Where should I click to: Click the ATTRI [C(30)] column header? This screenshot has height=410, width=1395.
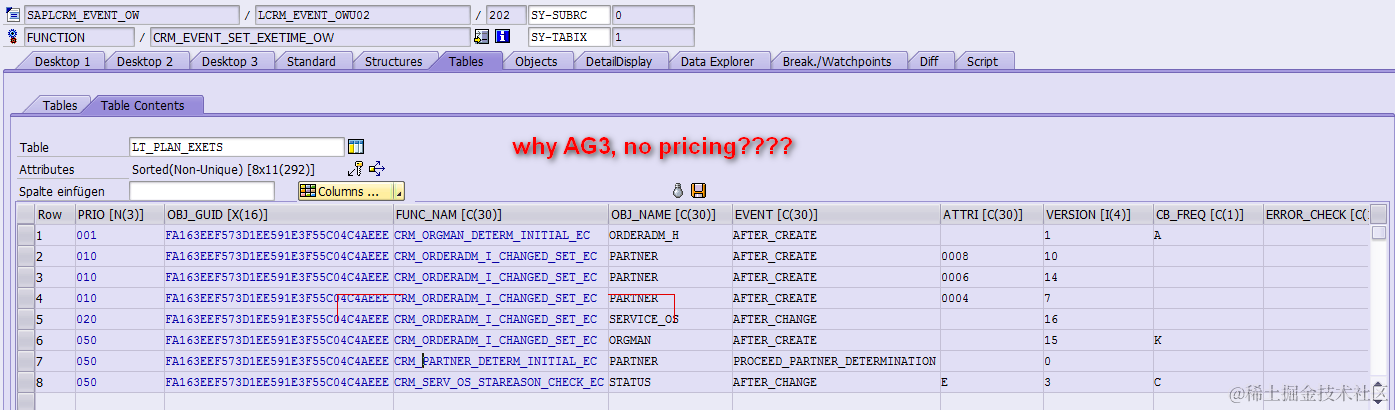(991, 214)
